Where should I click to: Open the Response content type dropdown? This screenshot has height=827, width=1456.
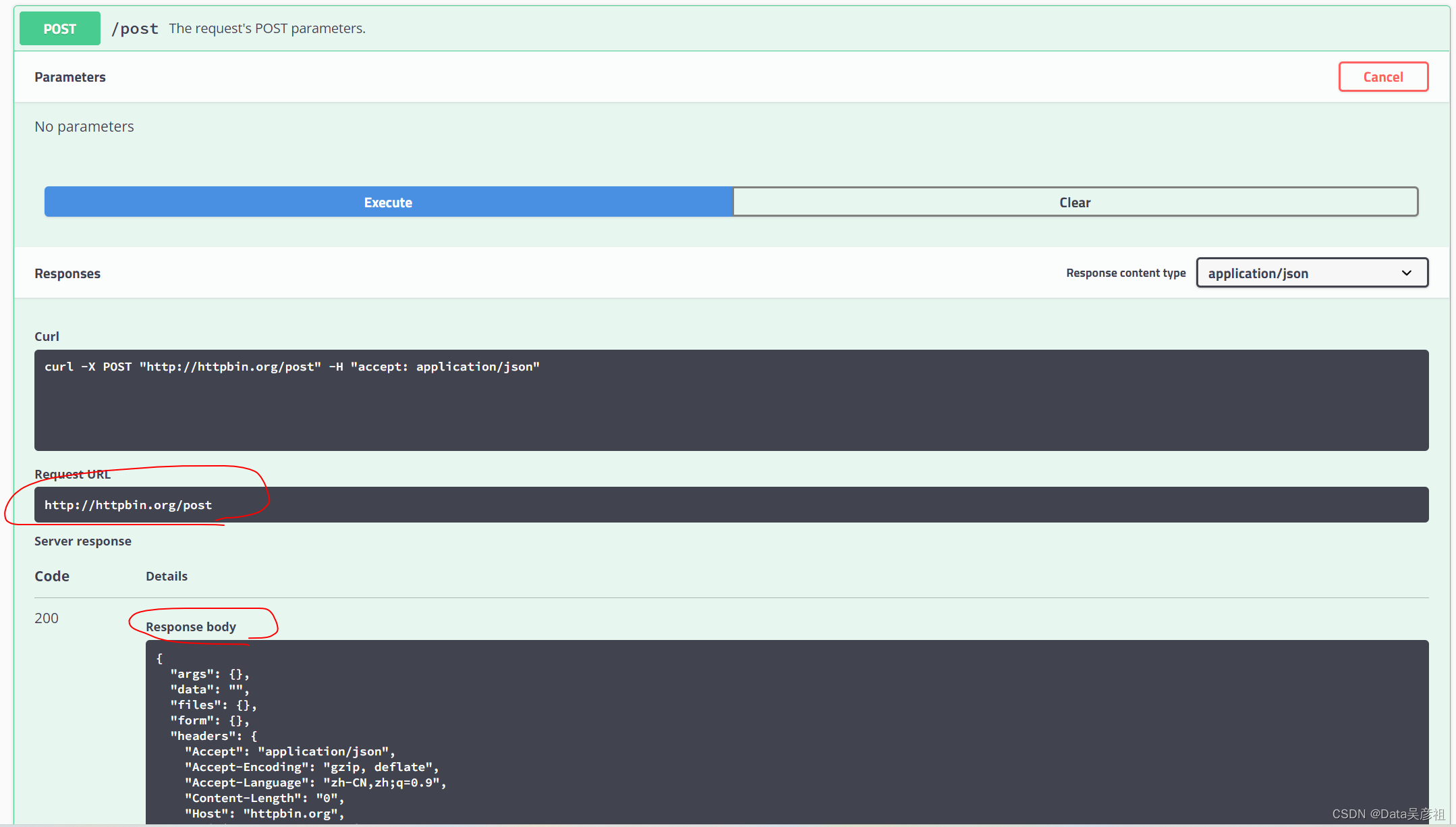tap(1312, 273)
